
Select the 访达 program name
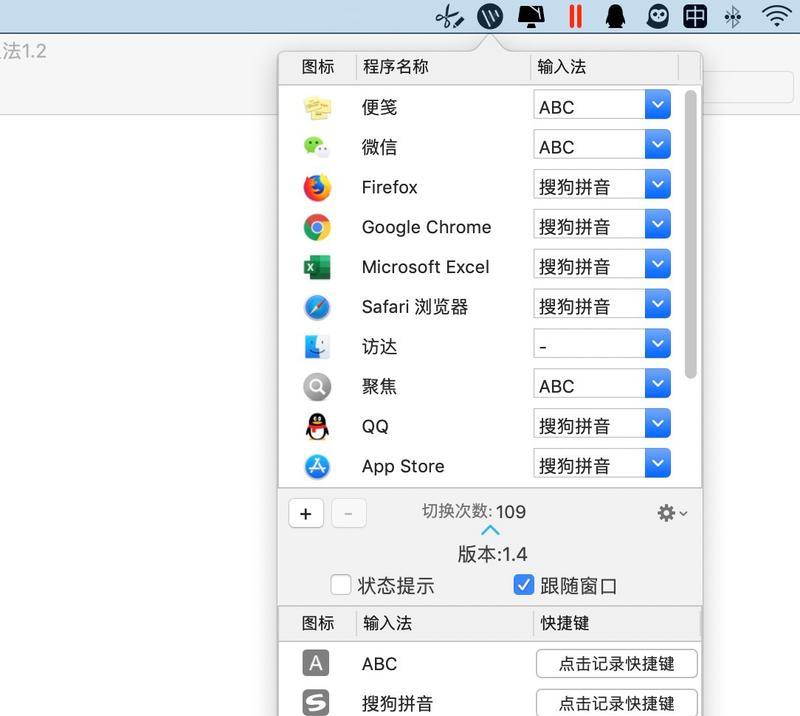click(x=379, y=347)
